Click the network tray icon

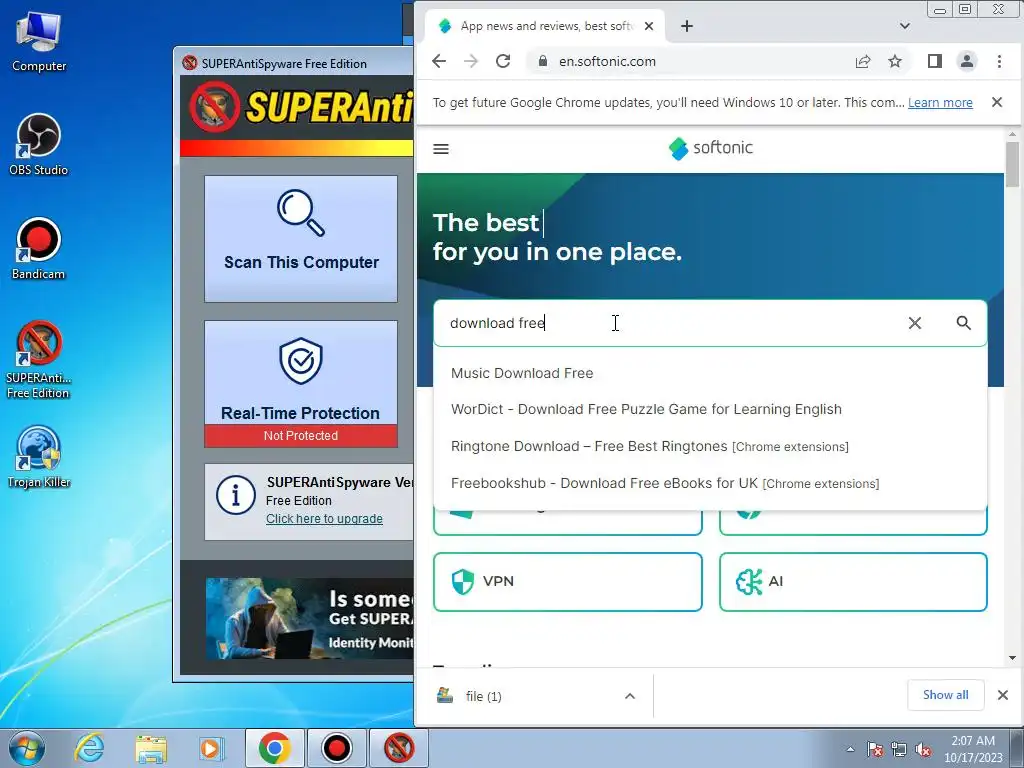tap(899, 749)
